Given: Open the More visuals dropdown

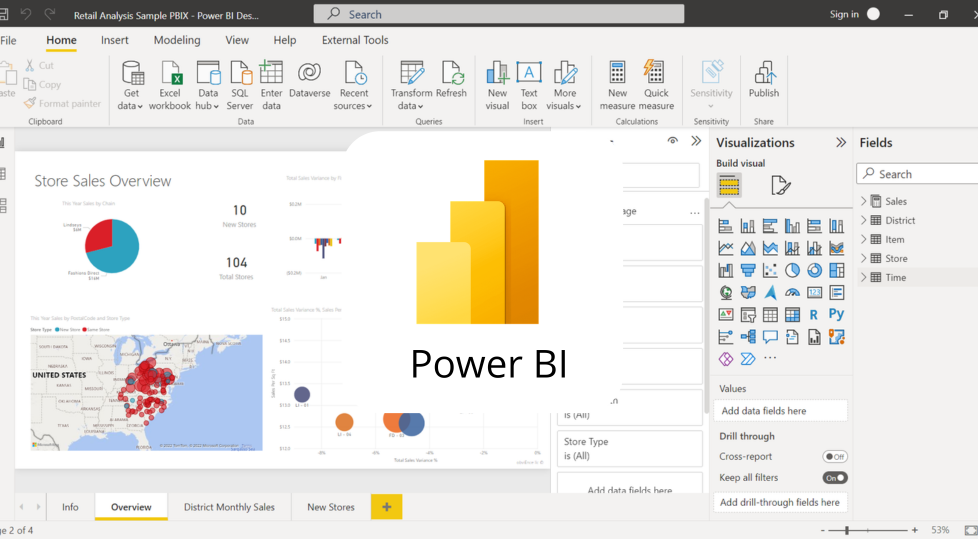Looking at the screenshot, I should (564, 86).
